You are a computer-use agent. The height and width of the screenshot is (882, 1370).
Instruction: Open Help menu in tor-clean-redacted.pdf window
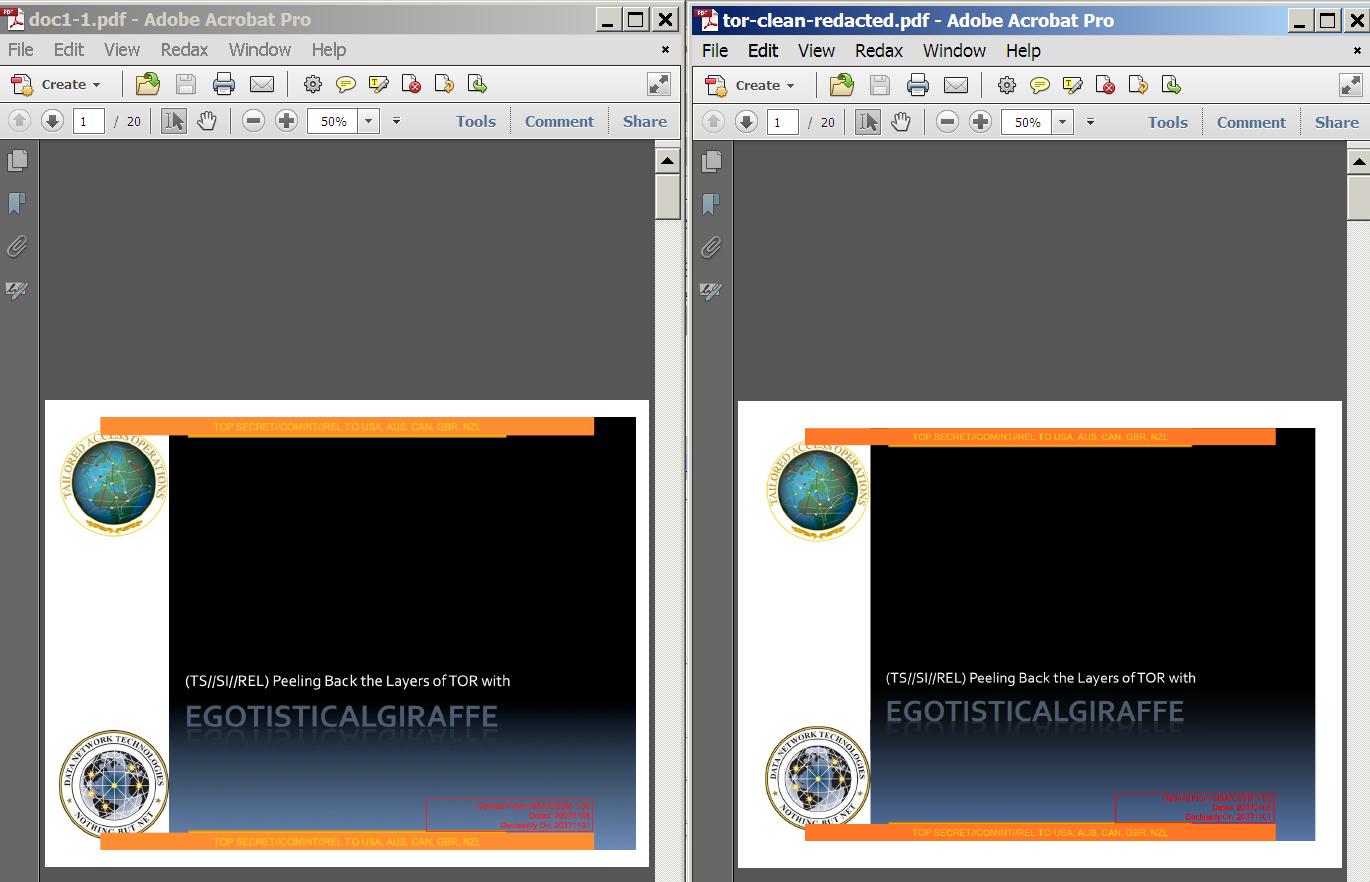1023,50
